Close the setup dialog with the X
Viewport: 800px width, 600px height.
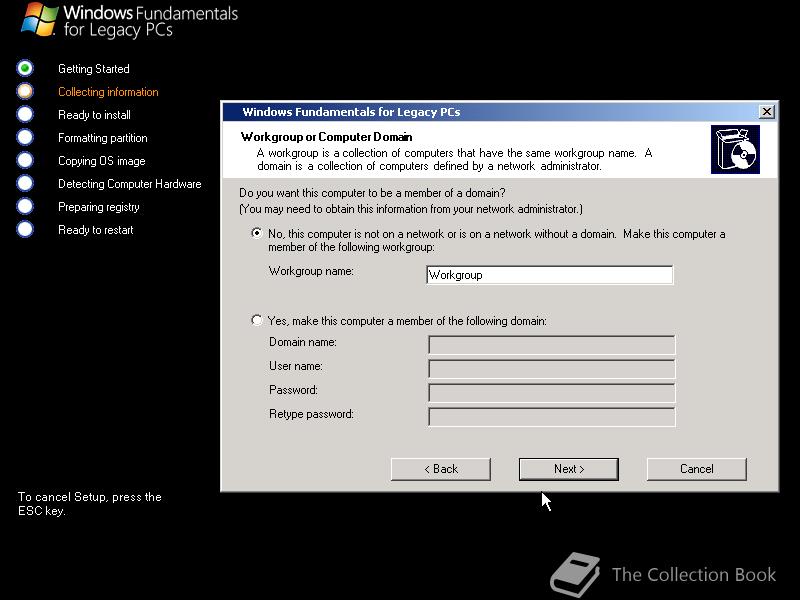point(766,112)
